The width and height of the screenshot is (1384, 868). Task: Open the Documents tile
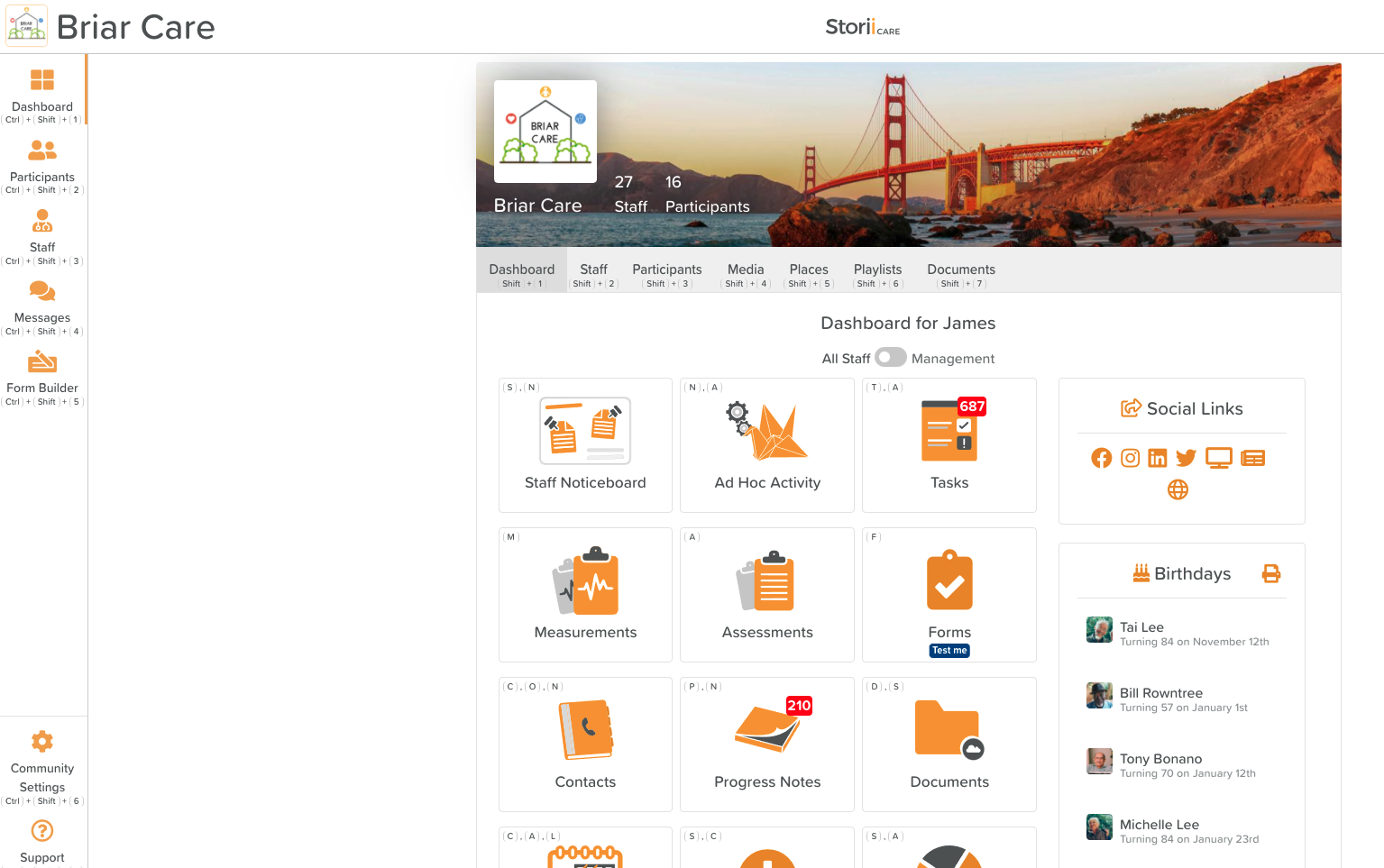tap(949, 745)
